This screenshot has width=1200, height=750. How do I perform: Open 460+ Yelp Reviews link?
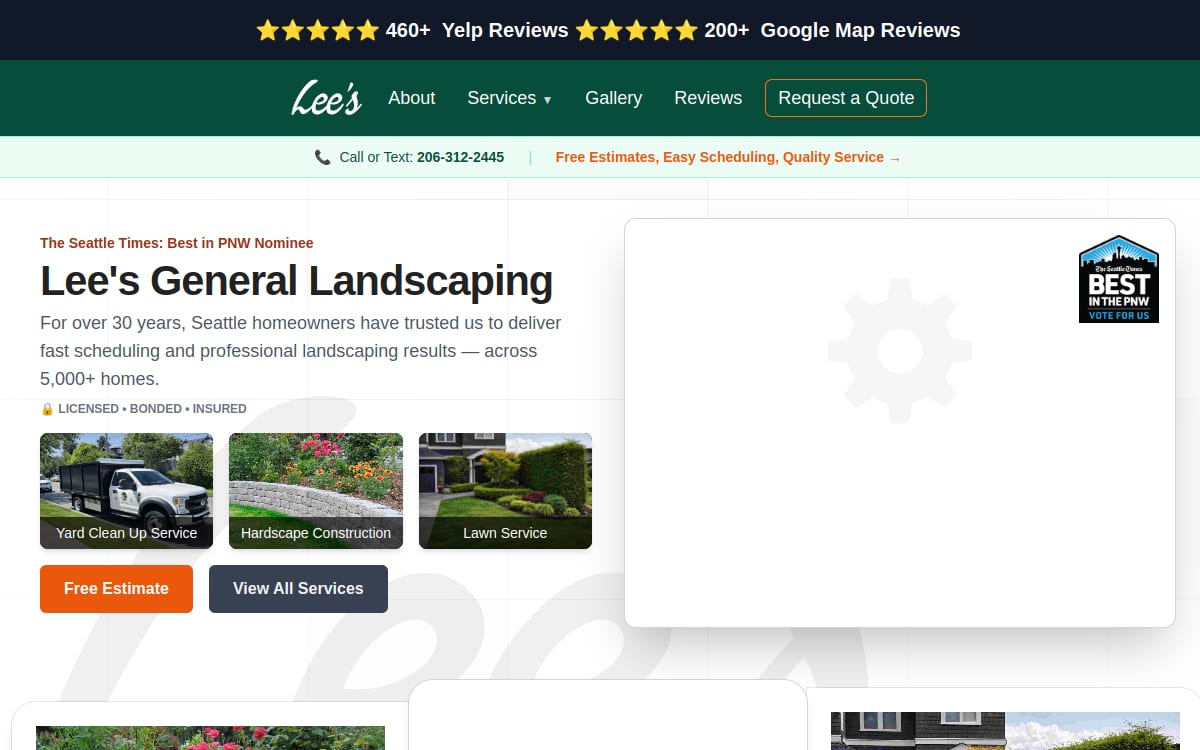[x=477, y=30]
